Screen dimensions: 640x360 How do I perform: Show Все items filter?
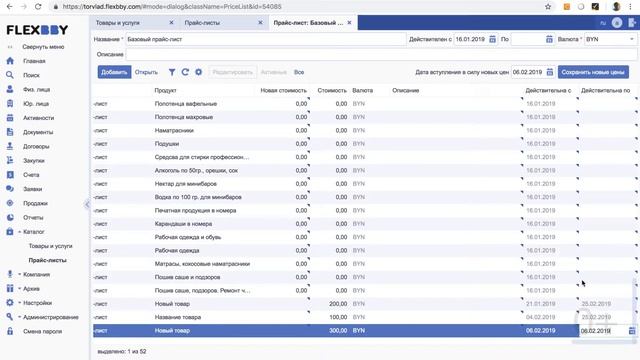pyautogui.click(x=299, y=72)
